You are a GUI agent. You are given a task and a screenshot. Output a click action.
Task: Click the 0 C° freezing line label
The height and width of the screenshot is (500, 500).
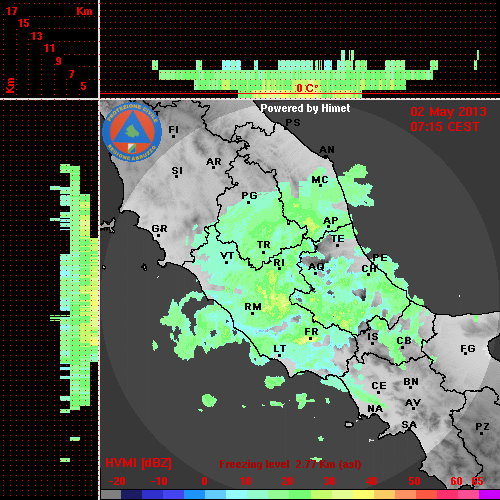click(307, 88)
